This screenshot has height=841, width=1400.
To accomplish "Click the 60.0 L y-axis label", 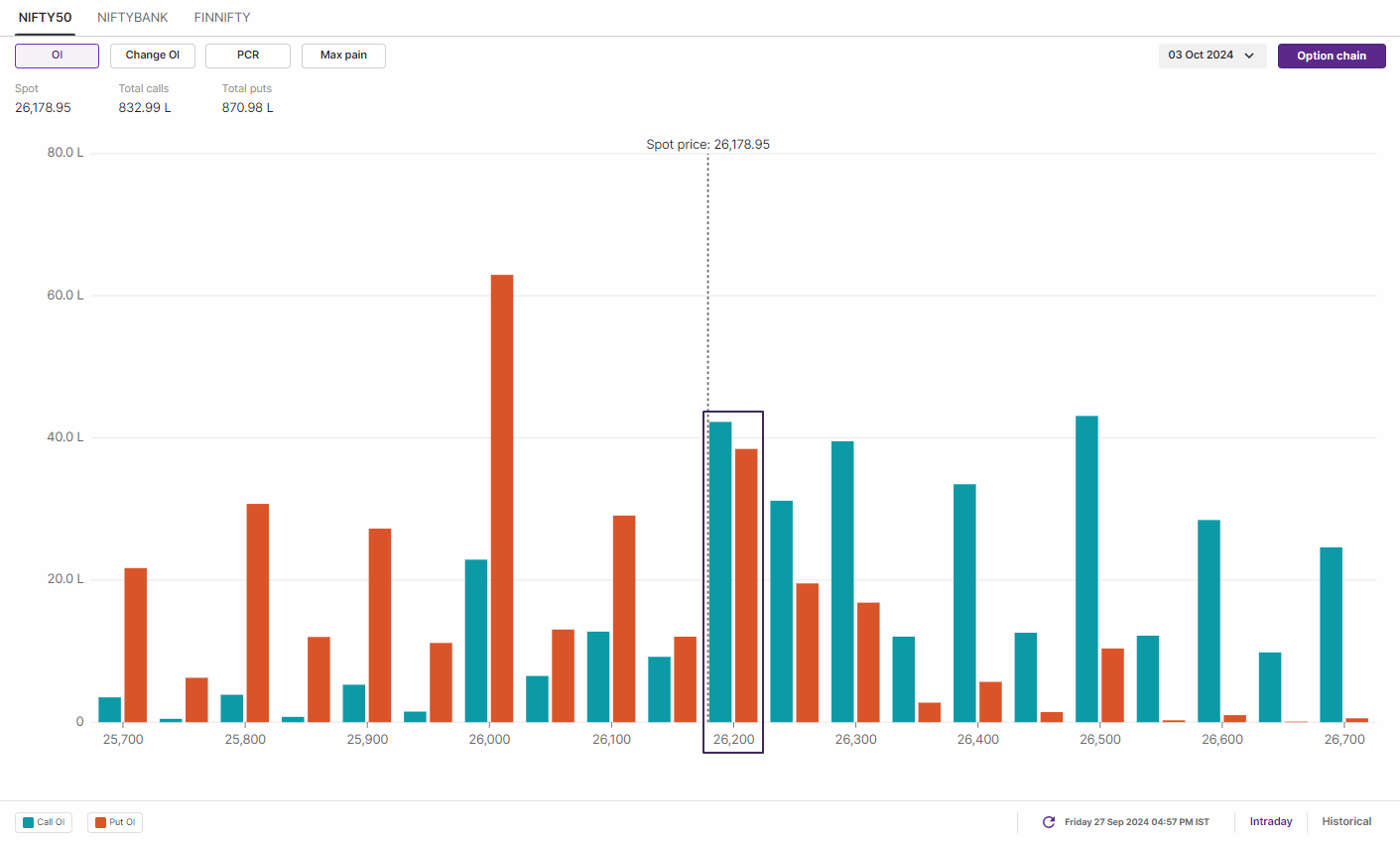I will pyautogui.click(x=65, y=296).
